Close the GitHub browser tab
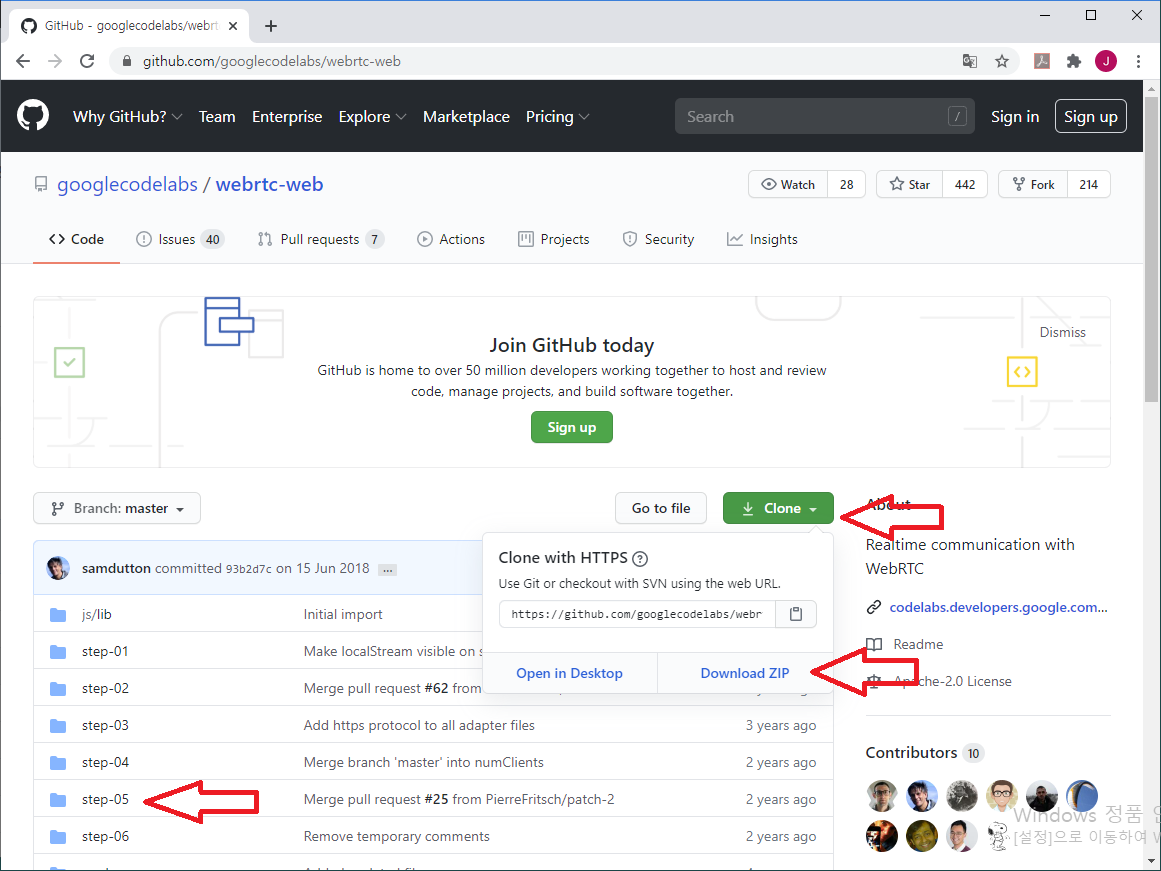1161x871 pixels. tap(233, 26)
